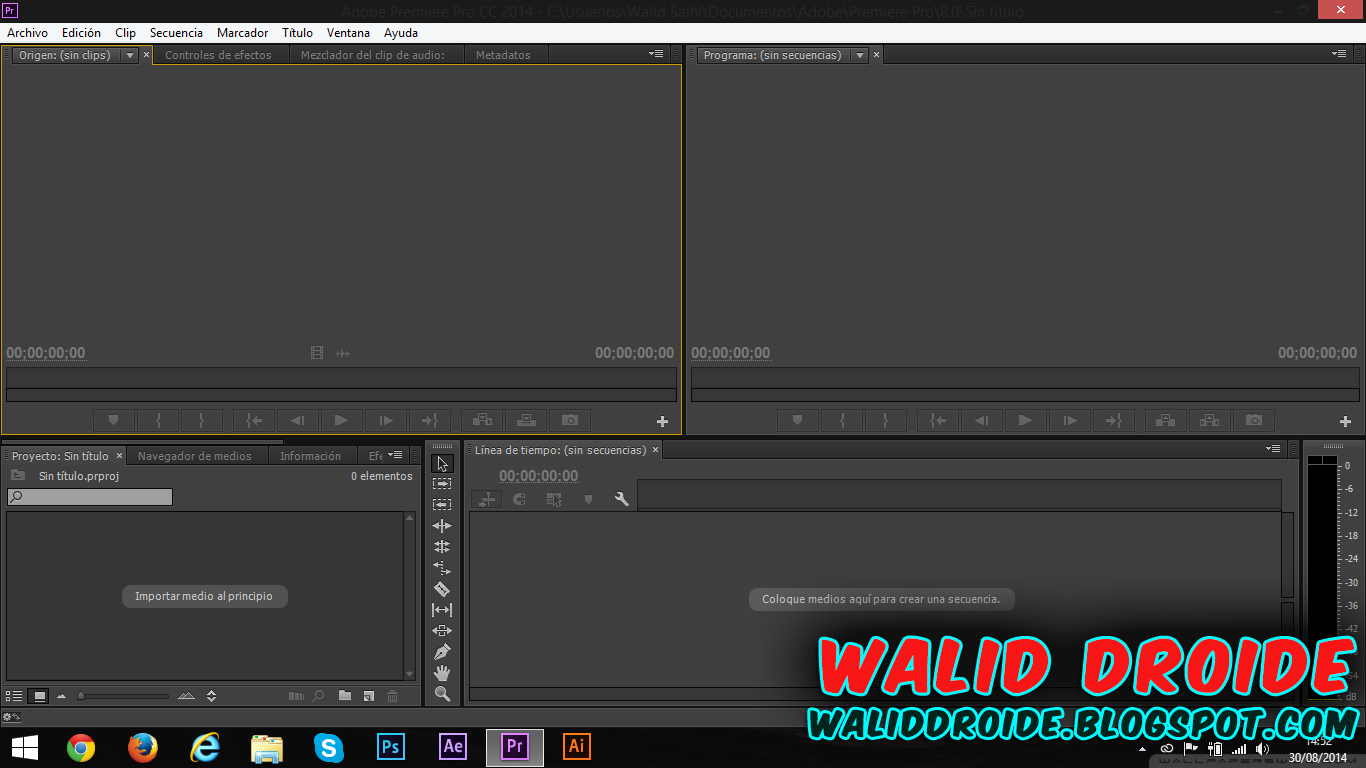Viewport: 1366px width, 768px height.
Task: Open Button Editor plus in Source monitor
Action: (x=662, y=422)
